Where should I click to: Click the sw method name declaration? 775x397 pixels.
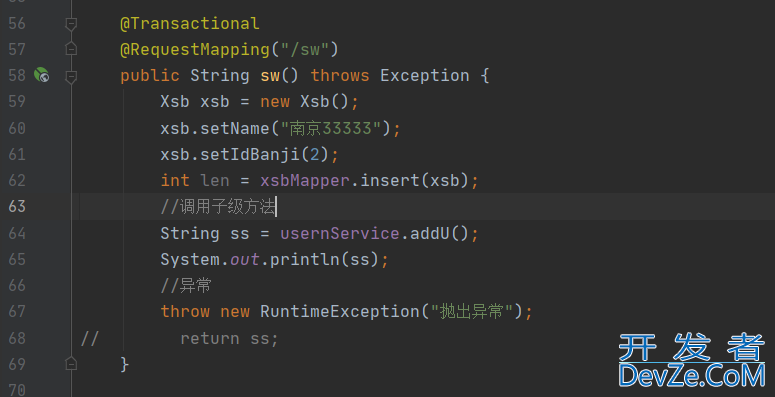[x=270, y=76]
